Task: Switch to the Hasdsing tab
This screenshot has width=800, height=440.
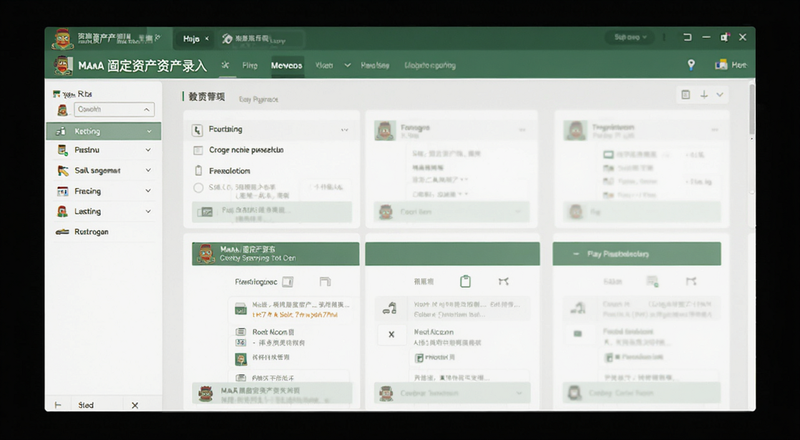Action: (375, 65)
